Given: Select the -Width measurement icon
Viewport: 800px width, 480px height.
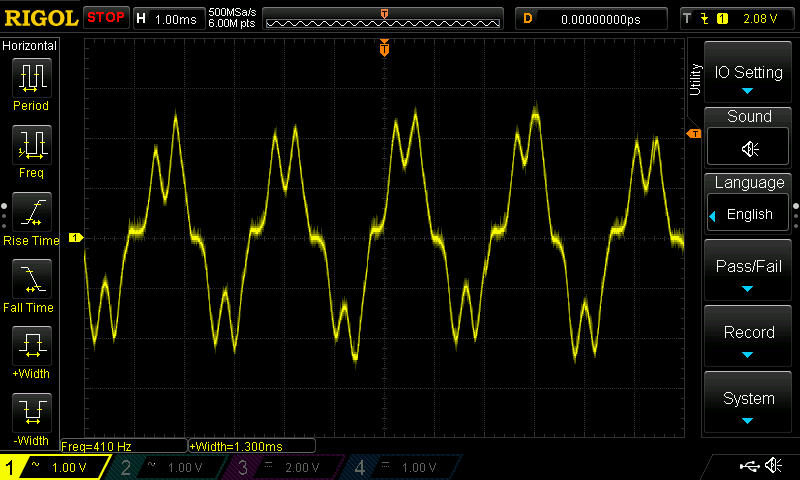Looking at the screenshot, I should coord(31,413).
